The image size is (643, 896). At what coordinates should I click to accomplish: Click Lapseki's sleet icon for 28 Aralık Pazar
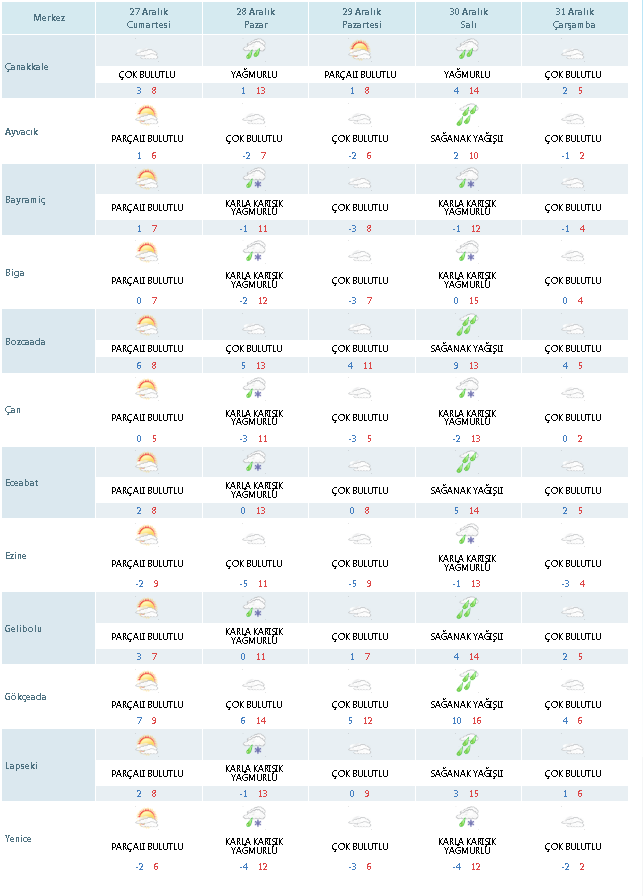coord(254,747)
